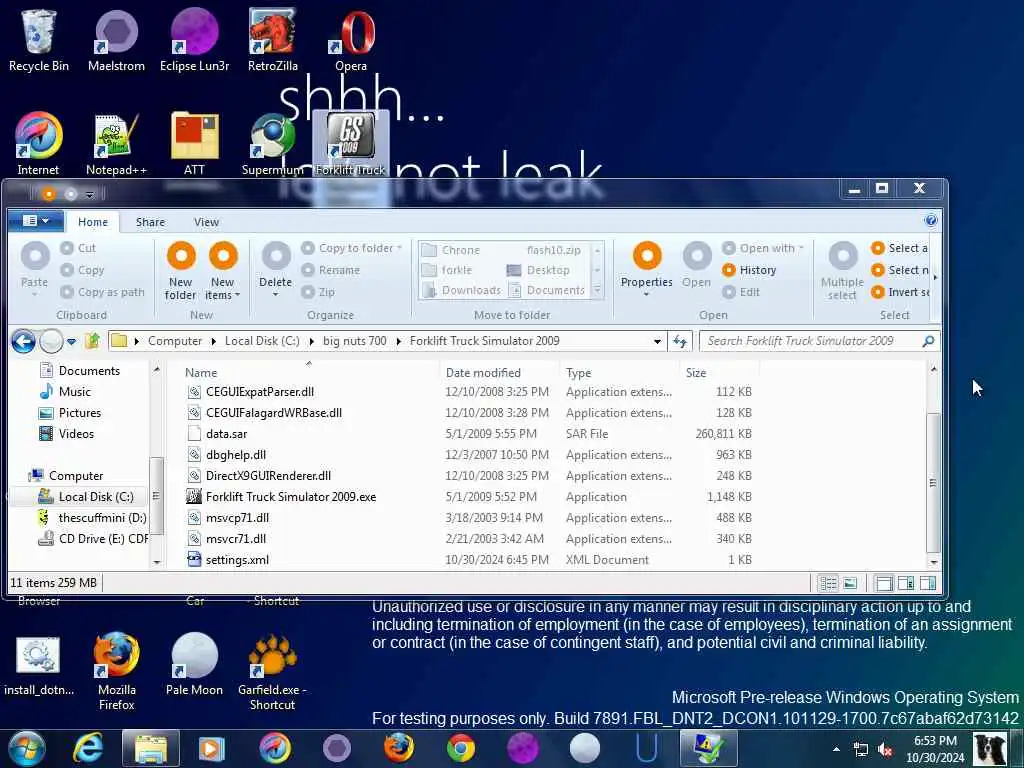Viewport: 1024px width, 768px height.
Task: Click the Up one level folder icon
Action: coord(92,341)
